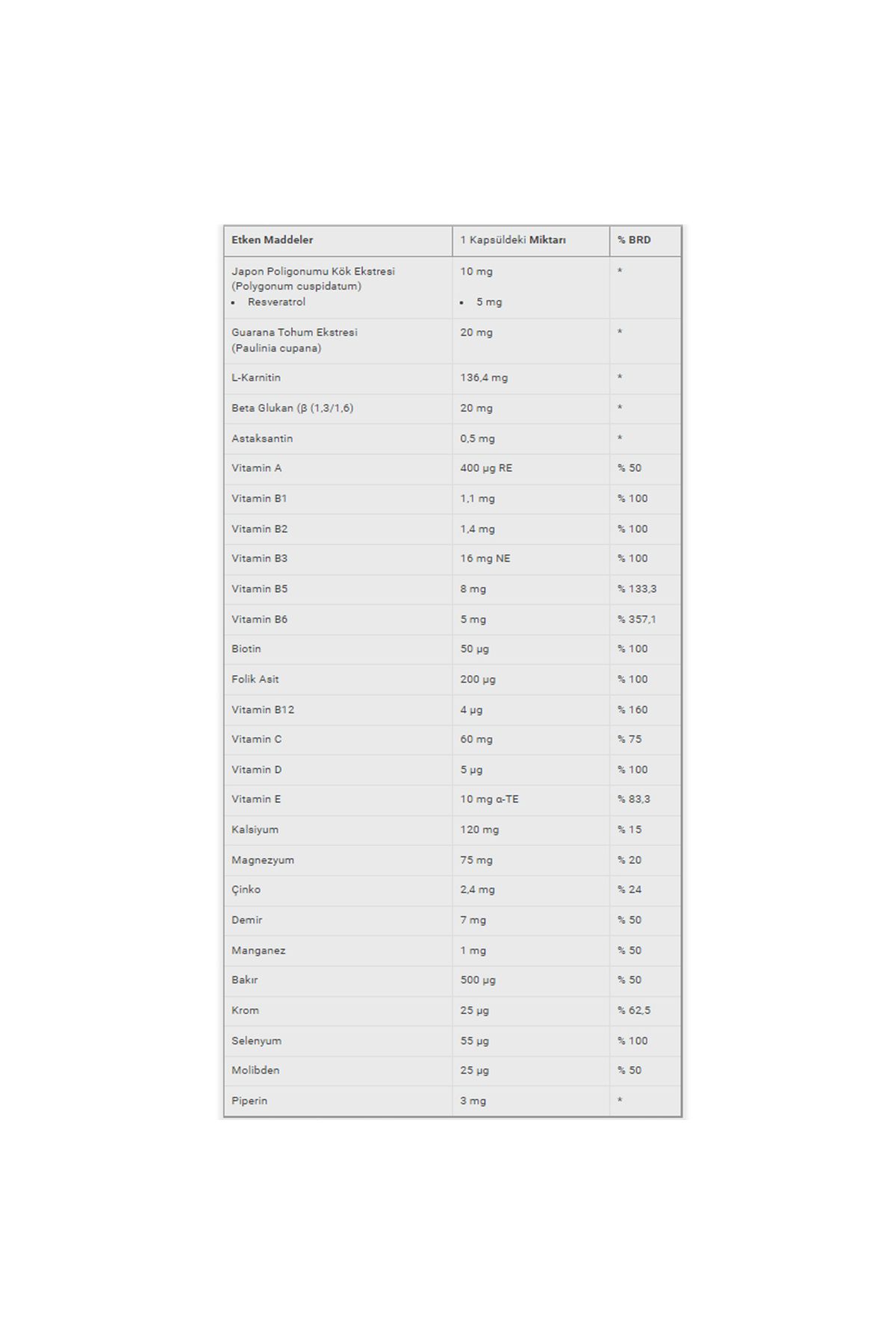Screen dimensions: 896x1344
Task: Click the Biotin row label
Action: coord(246,649)
